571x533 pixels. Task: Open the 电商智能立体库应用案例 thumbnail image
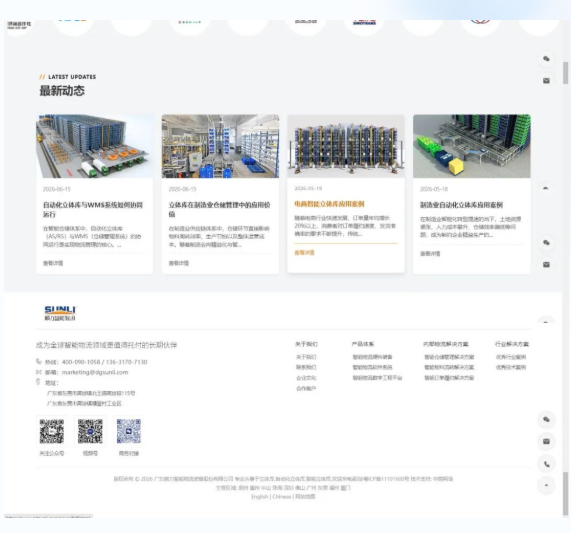346,146
